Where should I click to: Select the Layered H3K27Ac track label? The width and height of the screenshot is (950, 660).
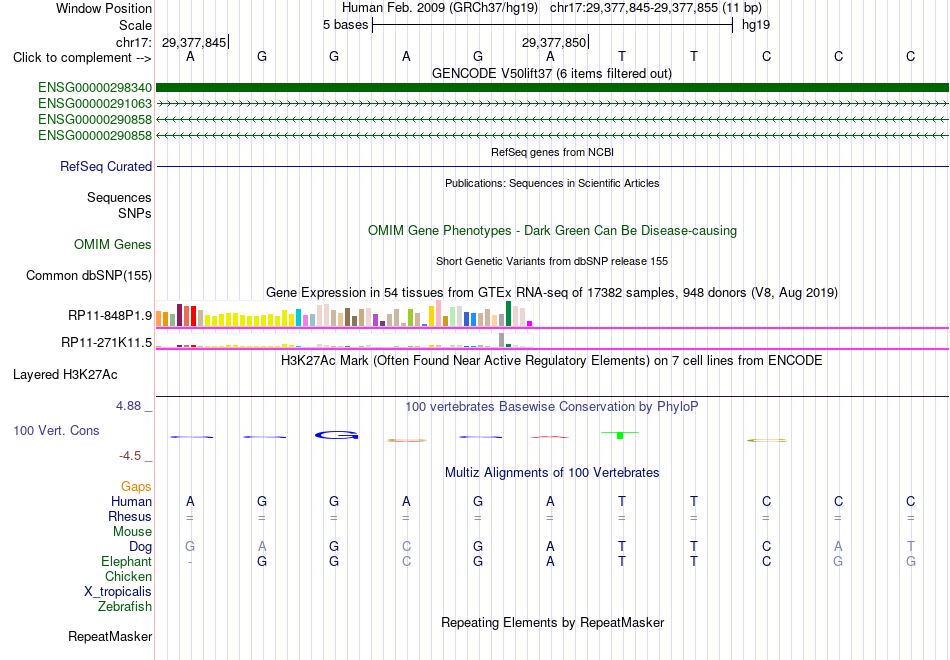coord(65,375)
